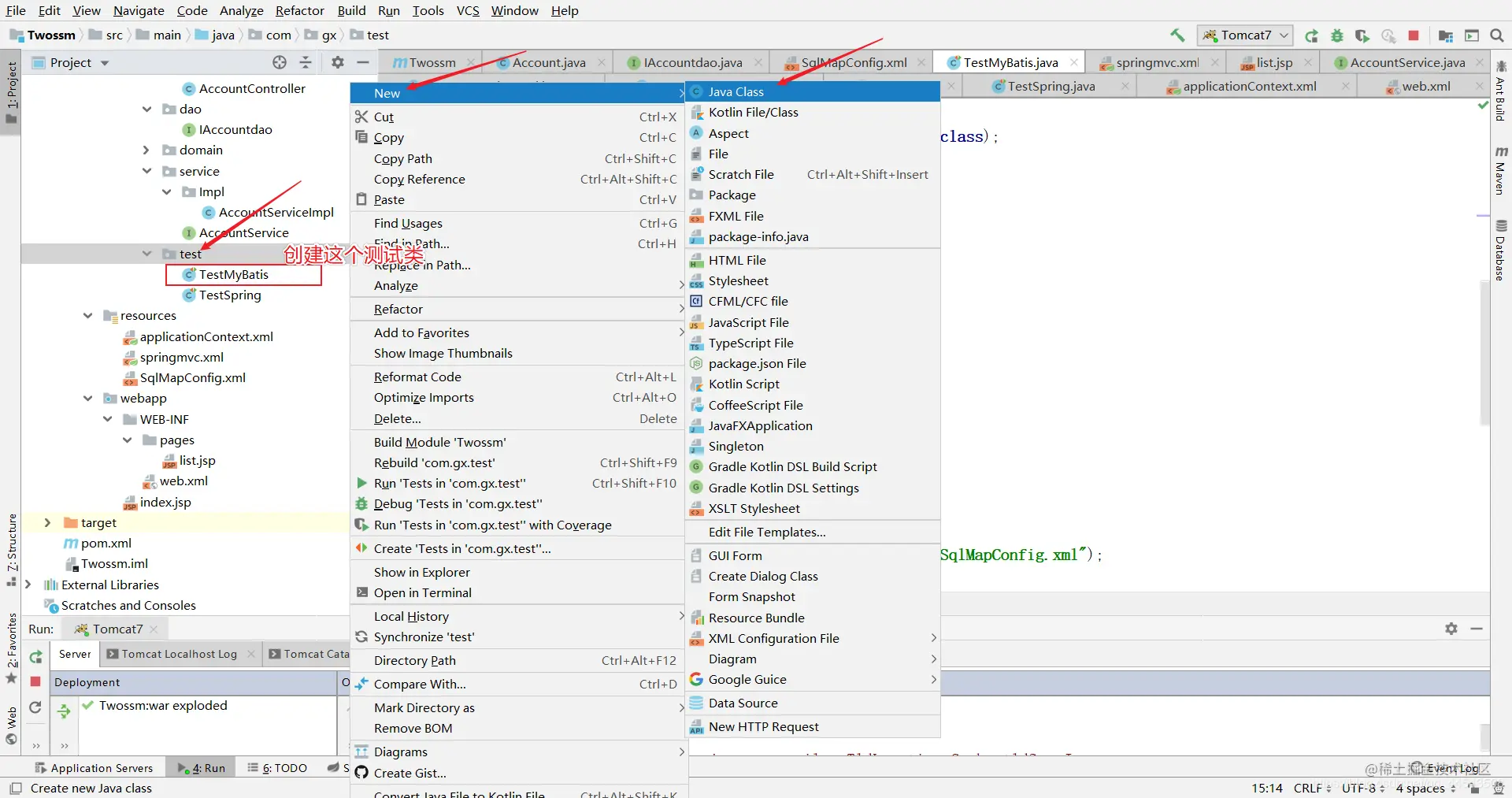Click the CRLF line separator status item

click(x=1312, y=788)
